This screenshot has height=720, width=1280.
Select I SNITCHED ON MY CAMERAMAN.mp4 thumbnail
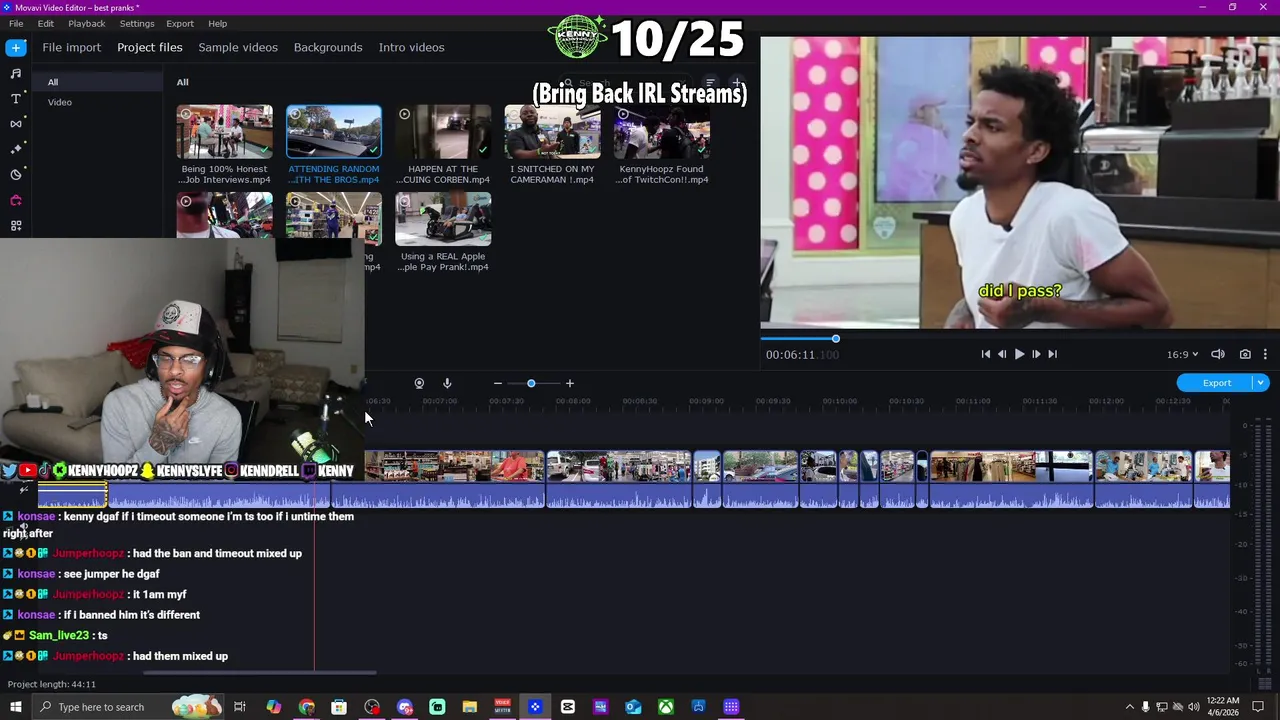[x=552, y=132]
